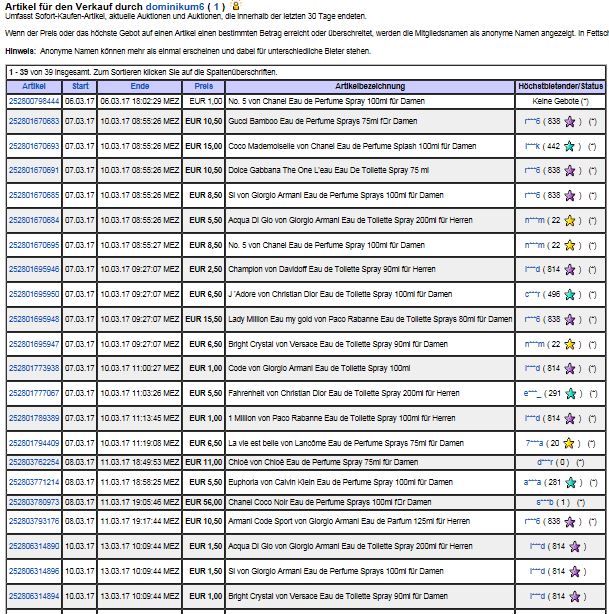
Task: Click yellow star in Bright Crystal EUR 6,50 row
Action: [x=570, y=345]
